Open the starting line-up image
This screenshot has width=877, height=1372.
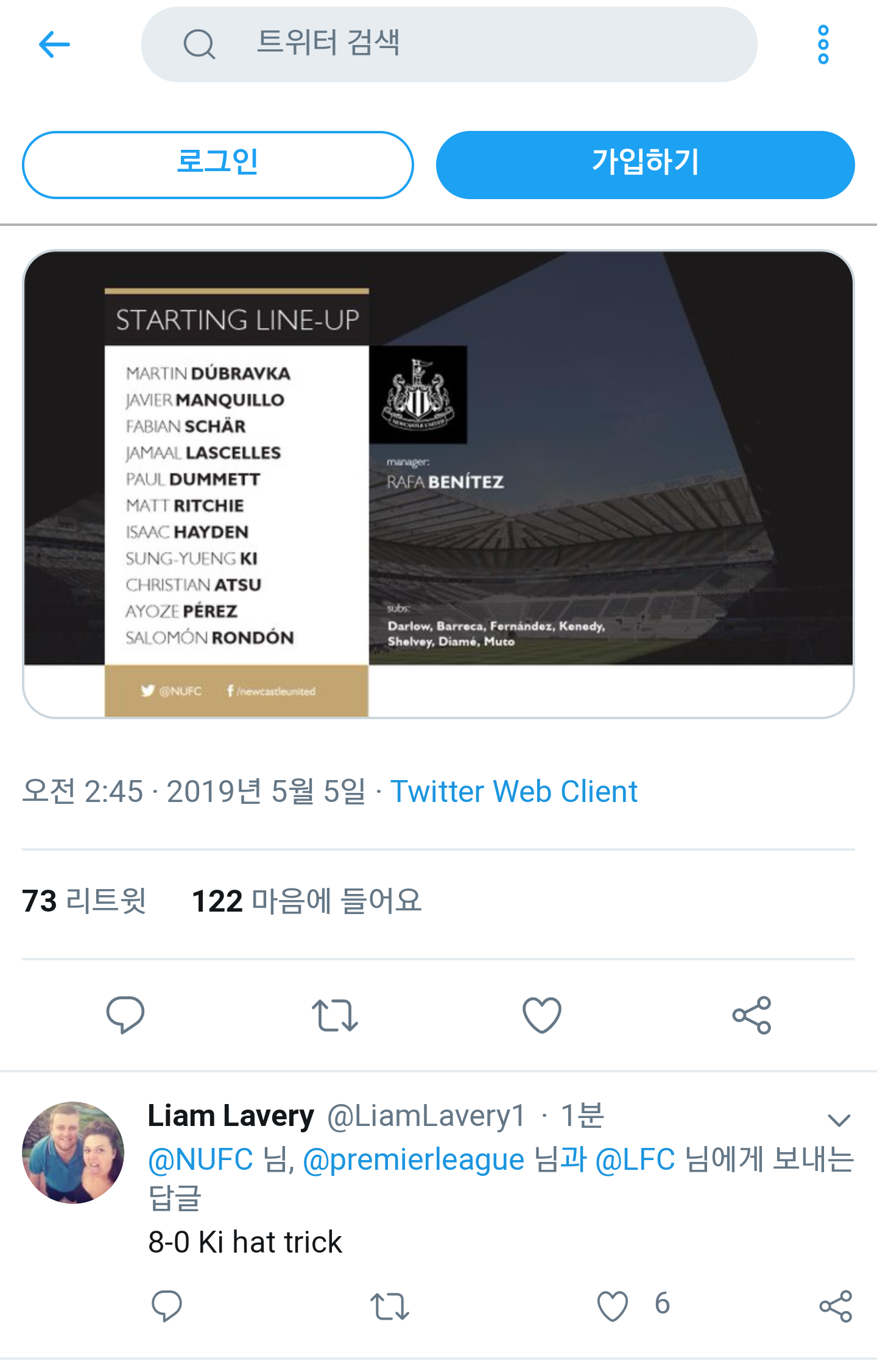(438, 484)
